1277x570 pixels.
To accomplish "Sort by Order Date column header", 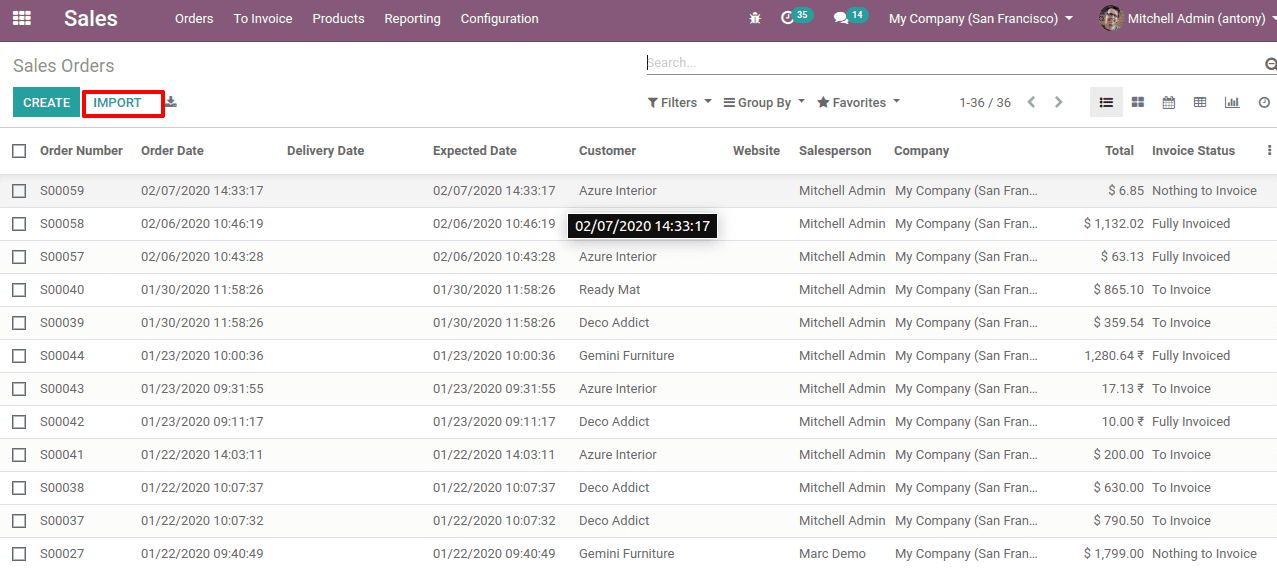I will [172, 151].
